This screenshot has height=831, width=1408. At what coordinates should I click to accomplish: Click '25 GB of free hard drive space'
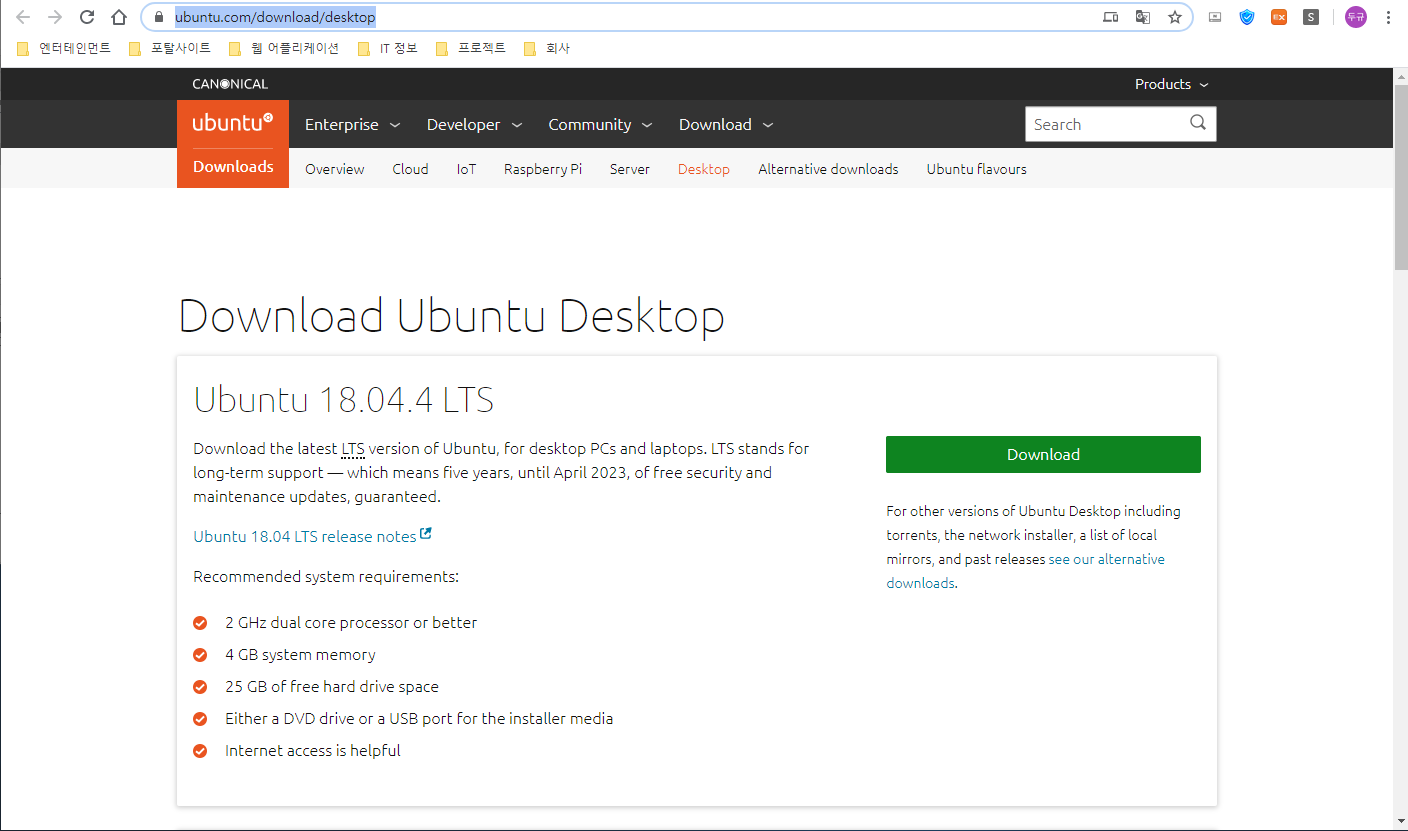tap(332, 686)
